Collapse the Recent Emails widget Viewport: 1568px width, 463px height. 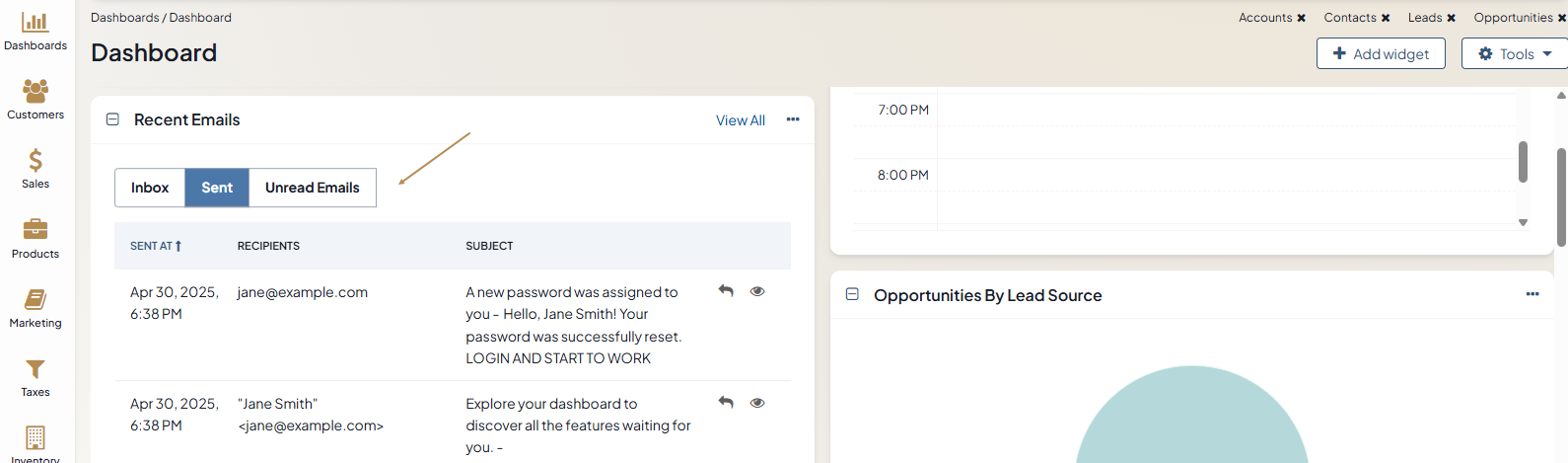point(112,119)
